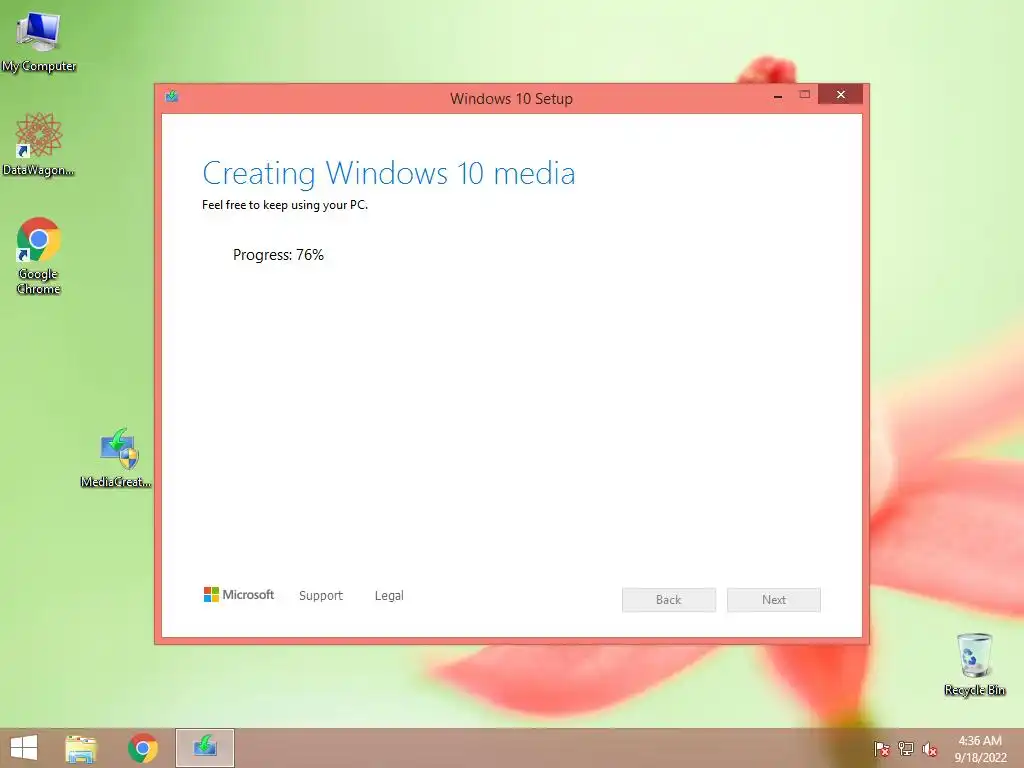Viewport: 1024px width, 768px height.
Task: Open File Explorer from the taskbar
Action: 81,748
